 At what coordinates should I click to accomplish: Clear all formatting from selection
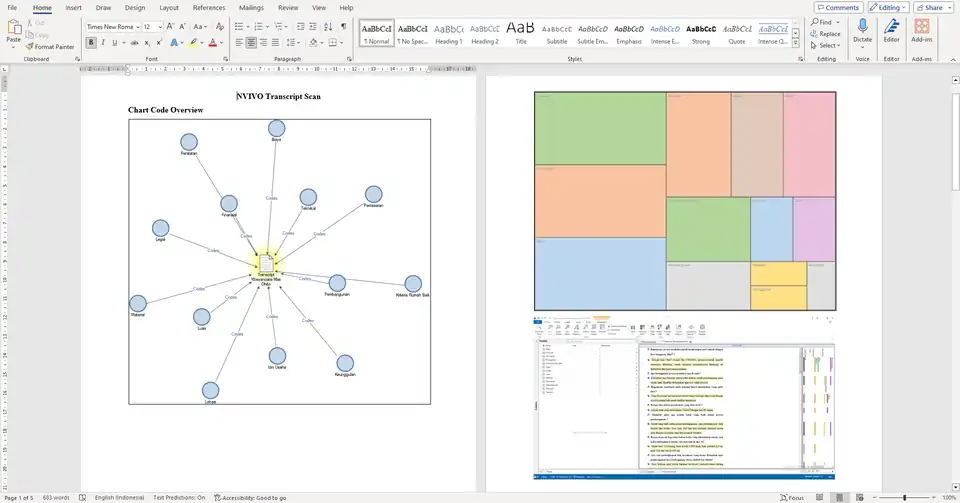click(x=220, y=27)
